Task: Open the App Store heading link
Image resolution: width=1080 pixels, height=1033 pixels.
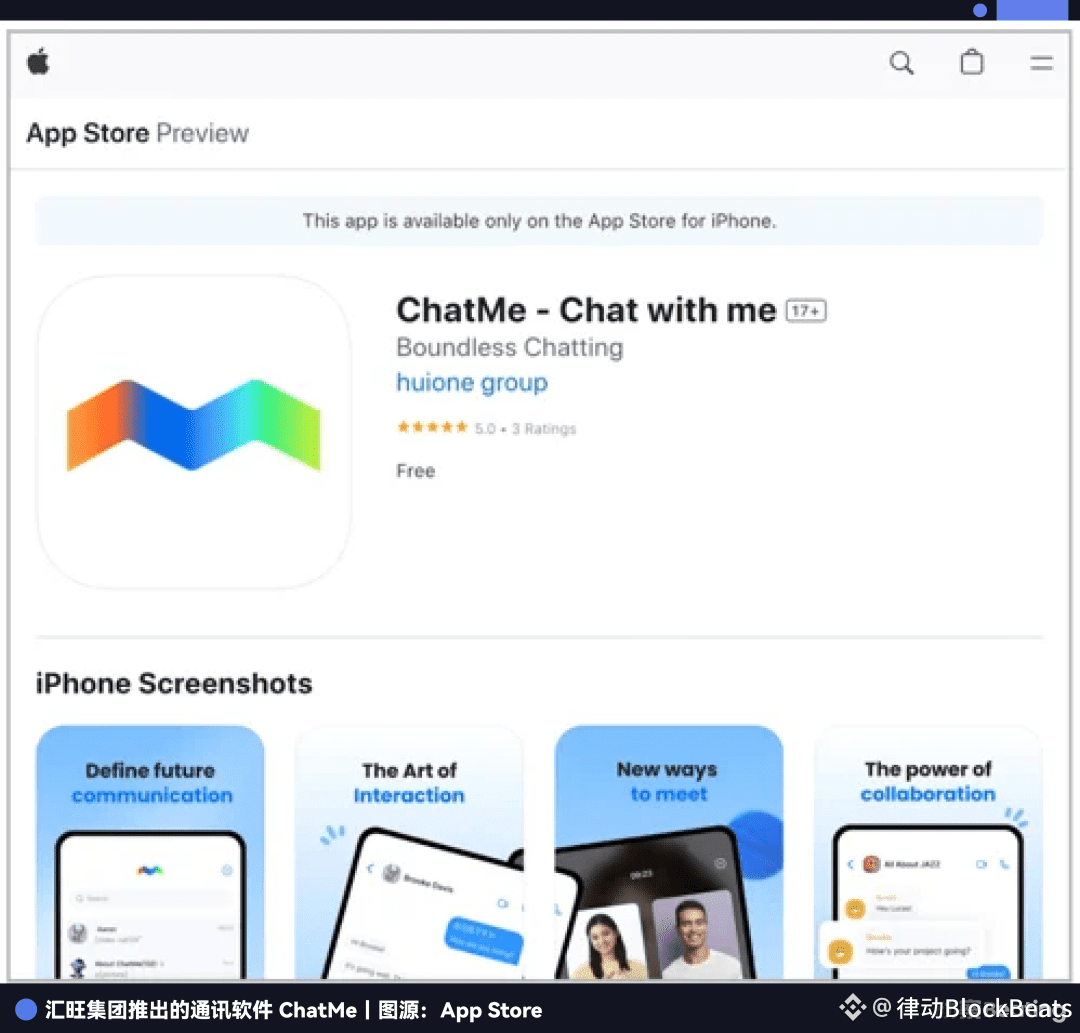Action: 87,133
